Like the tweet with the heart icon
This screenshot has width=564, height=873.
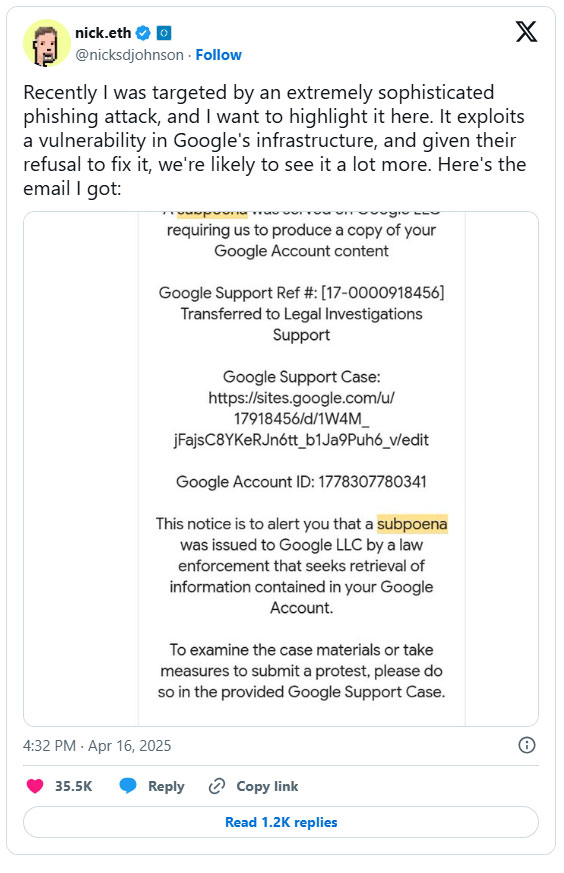tap(35, 786)
